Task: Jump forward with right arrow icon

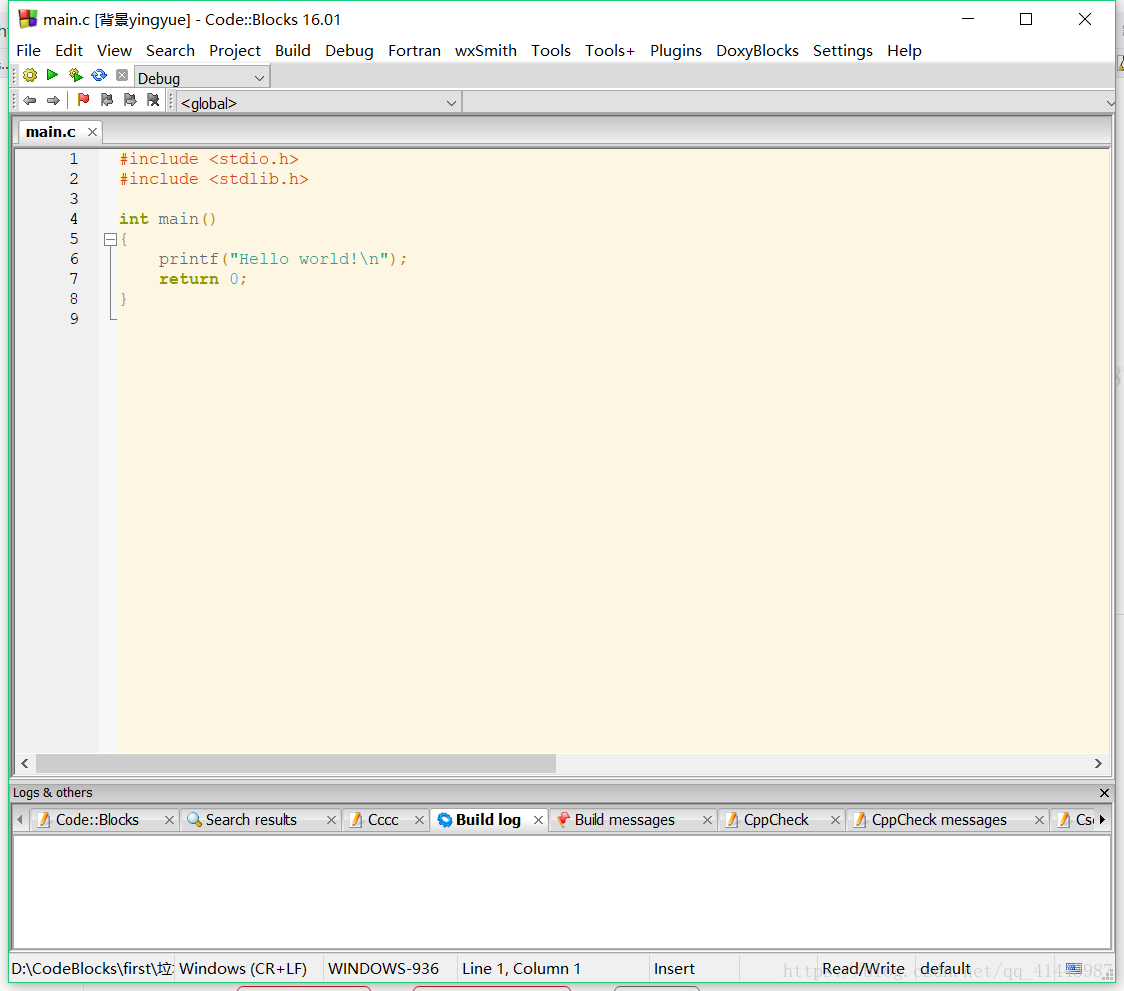Action: click(53, 100)
